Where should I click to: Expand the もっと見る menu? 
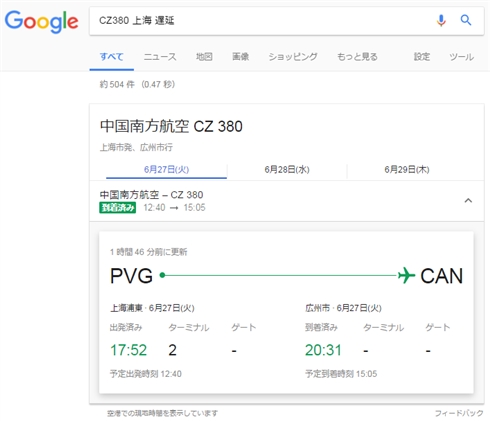[357, 57]
